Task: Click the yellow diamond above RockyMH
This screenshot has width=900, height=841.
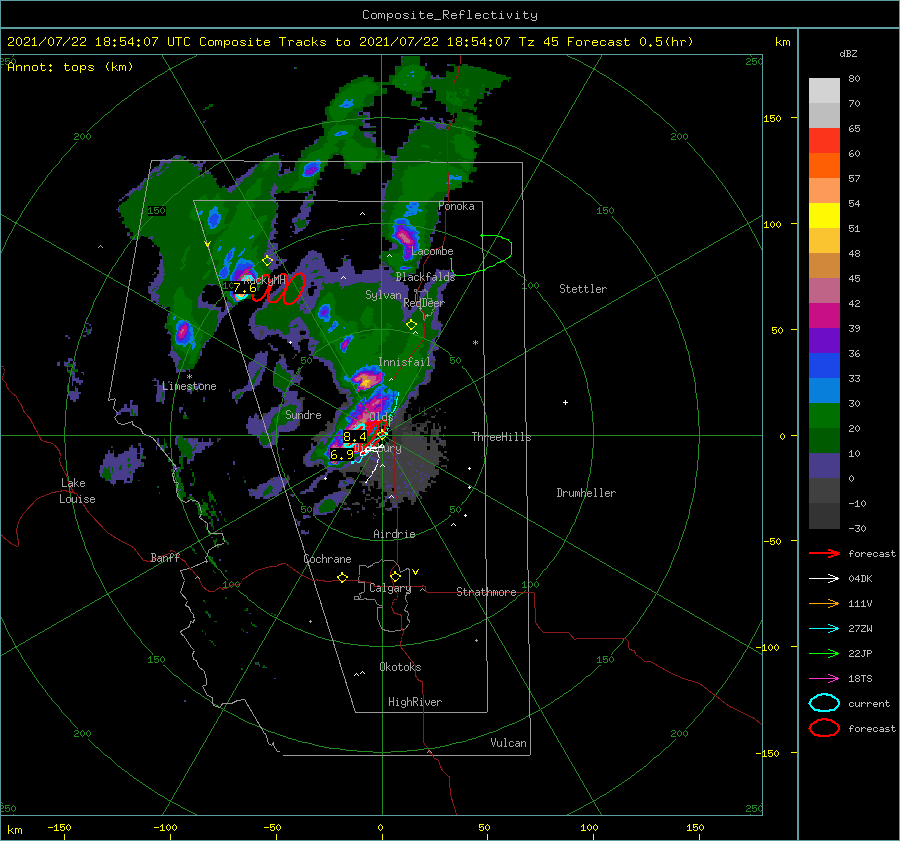Action: (x=267, y=261)
